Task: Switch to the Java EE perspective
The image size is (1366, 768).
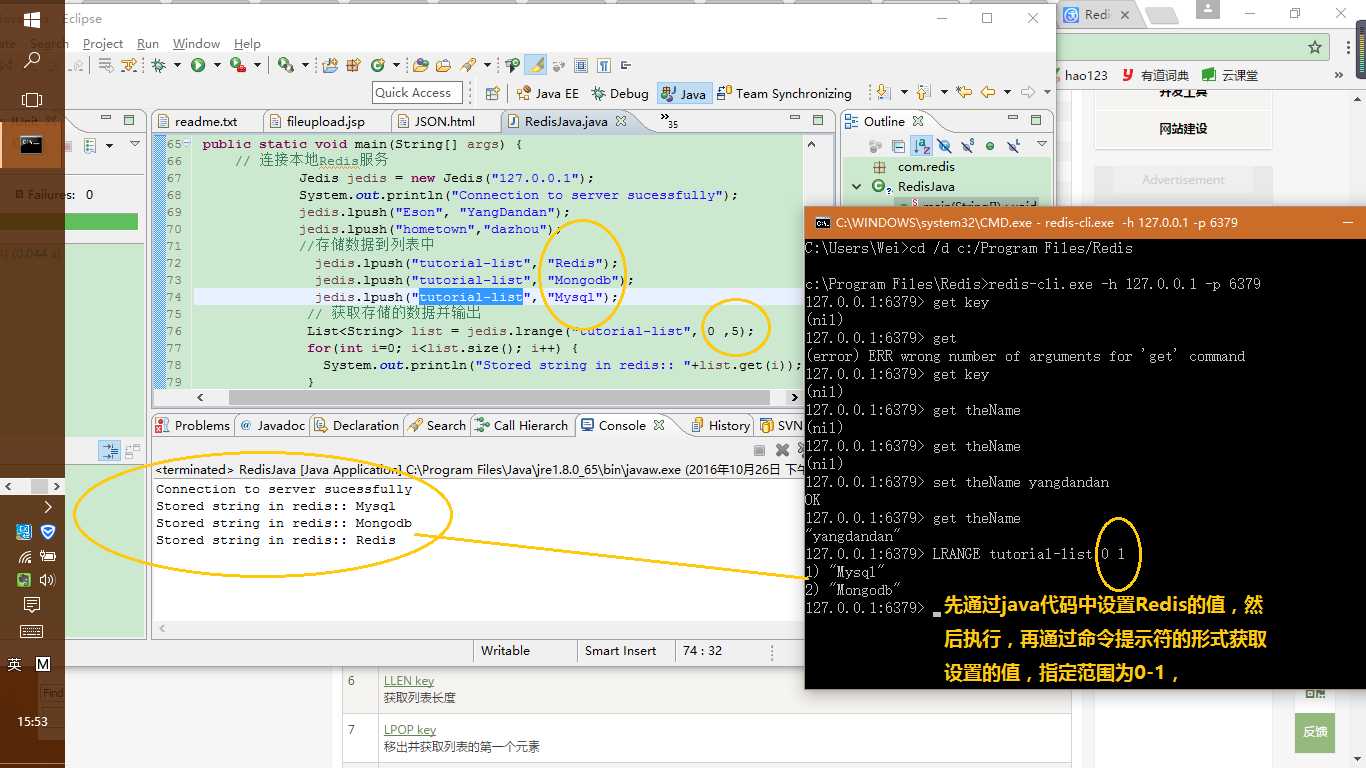Action: pos(547,93)
